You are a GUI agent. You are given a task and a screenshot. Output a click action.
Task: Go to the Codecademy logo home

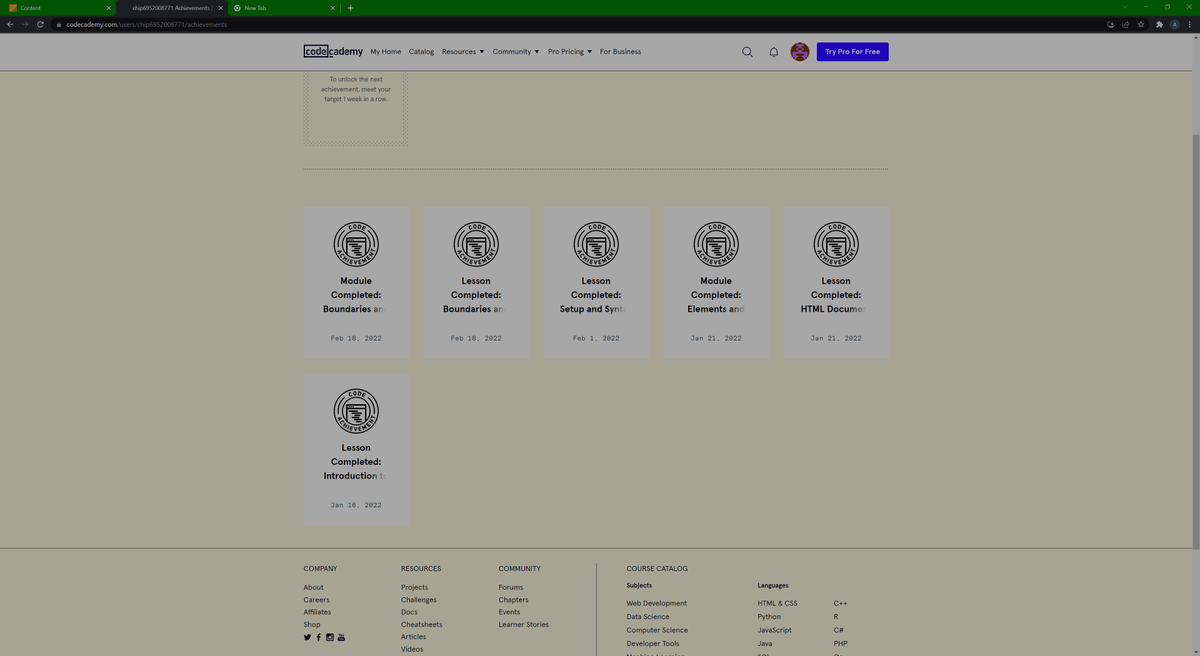click(333, 51)
